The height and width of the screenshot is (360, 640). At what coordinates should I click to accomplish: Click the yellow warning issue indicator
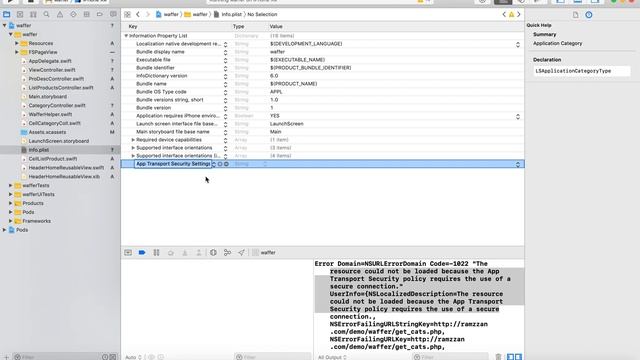511,14
